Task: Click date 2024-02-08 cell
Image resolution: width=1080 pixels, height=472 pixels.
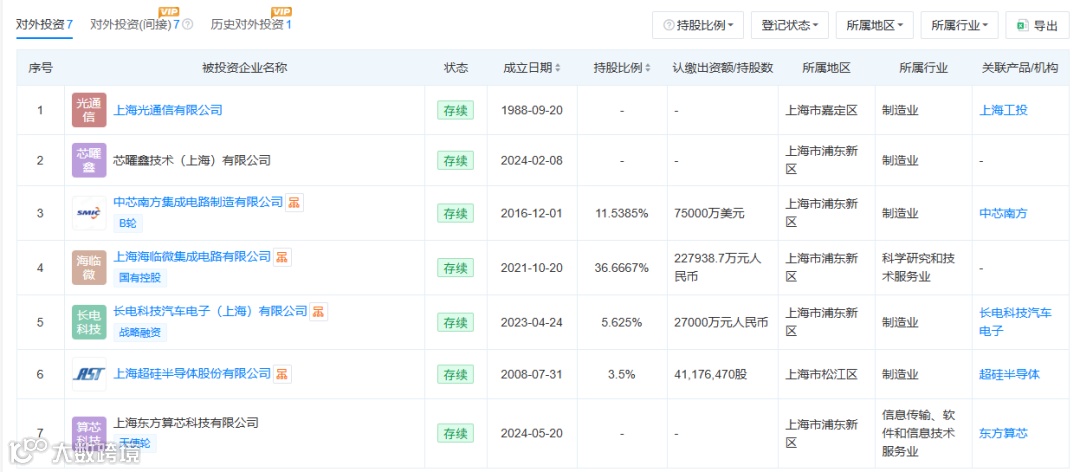Action: tap(531, 161)
